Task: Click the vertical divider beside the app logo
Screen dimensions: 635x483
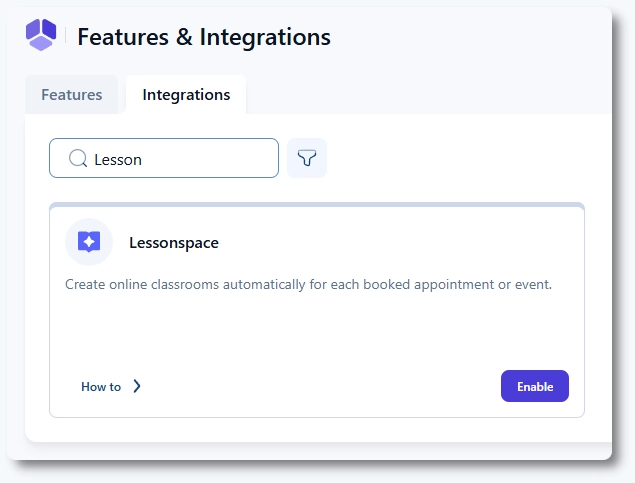Action: coord(65,37)
